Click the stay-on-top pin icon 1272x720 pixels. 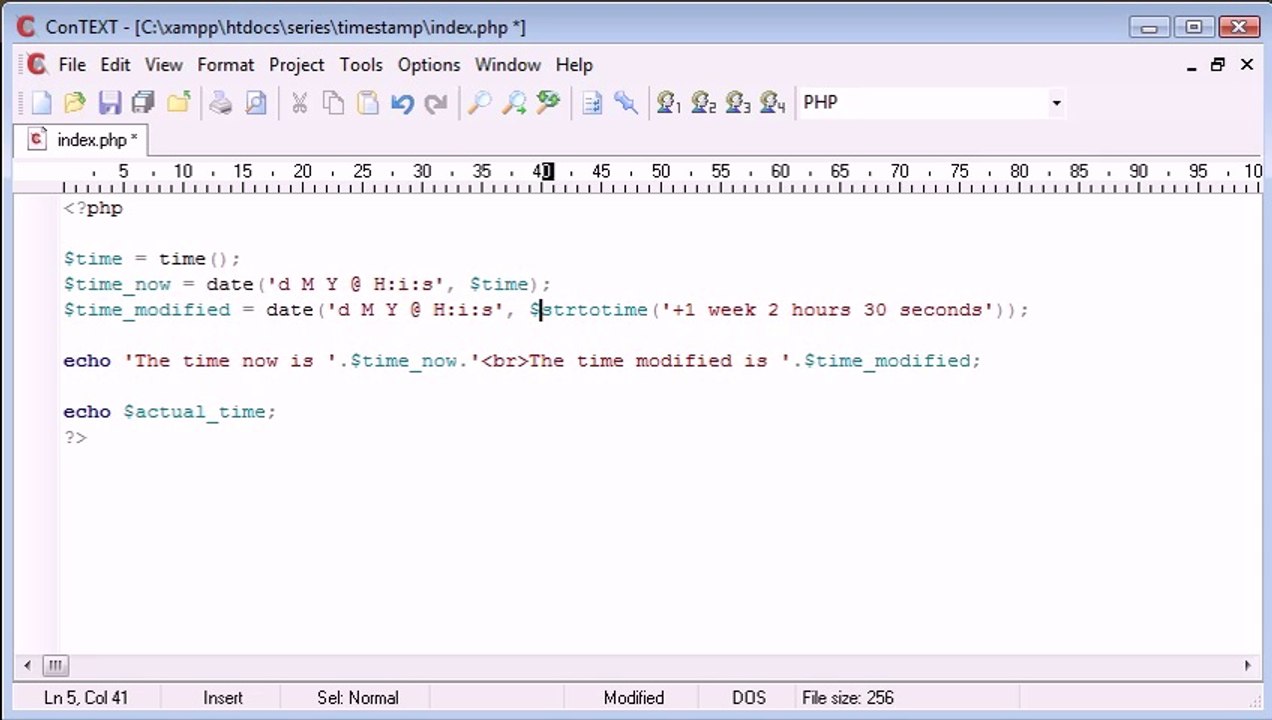[626, 102]
